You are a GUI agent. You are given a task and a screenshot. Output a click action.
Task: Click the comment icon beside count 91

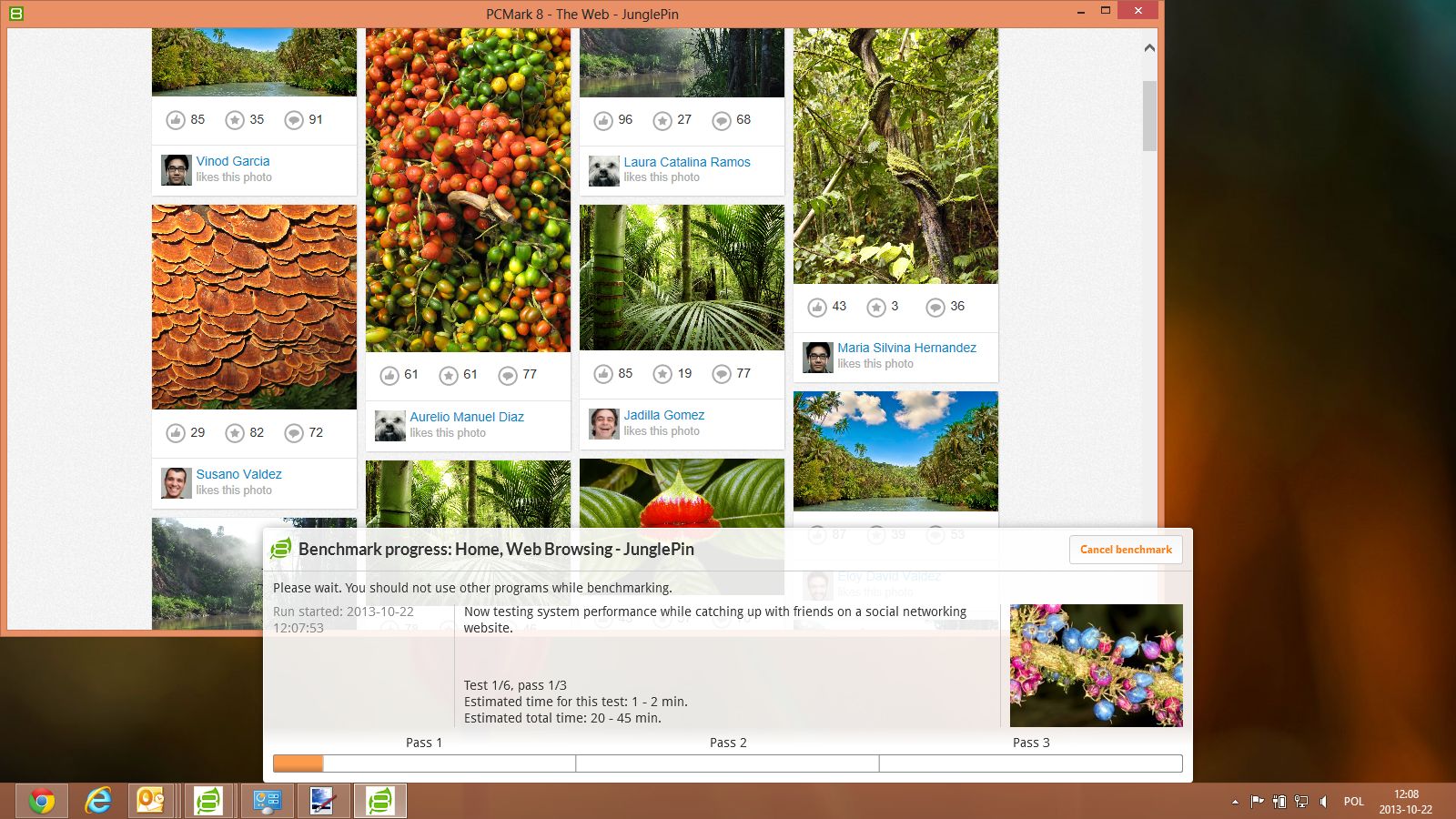[x=294, y=120]
